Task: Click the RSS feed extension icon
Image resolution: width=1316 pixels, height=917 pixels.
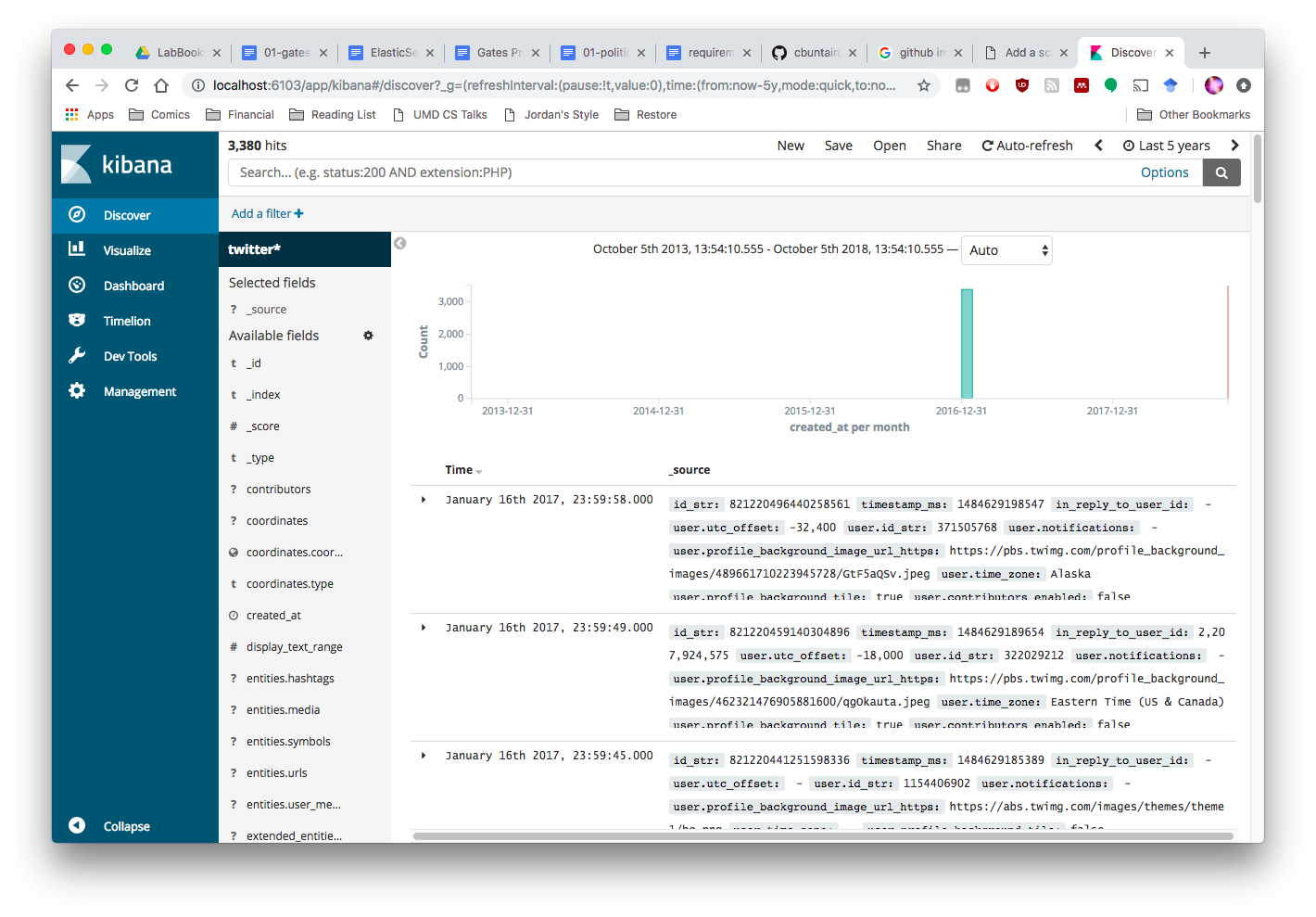Action: click(1052, 85)
